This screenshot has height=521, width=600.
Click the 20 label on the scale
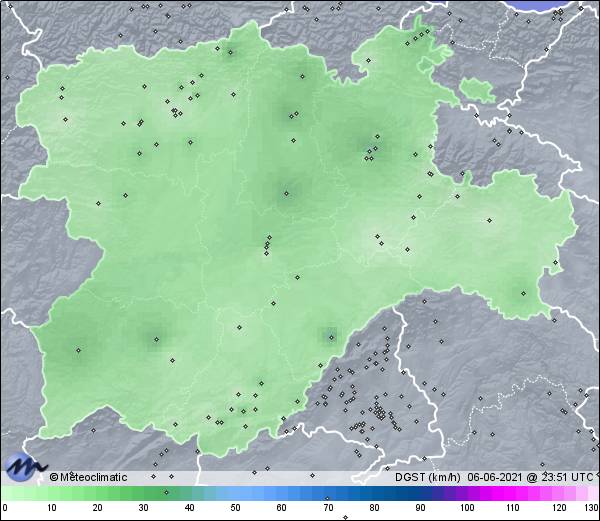98,508
